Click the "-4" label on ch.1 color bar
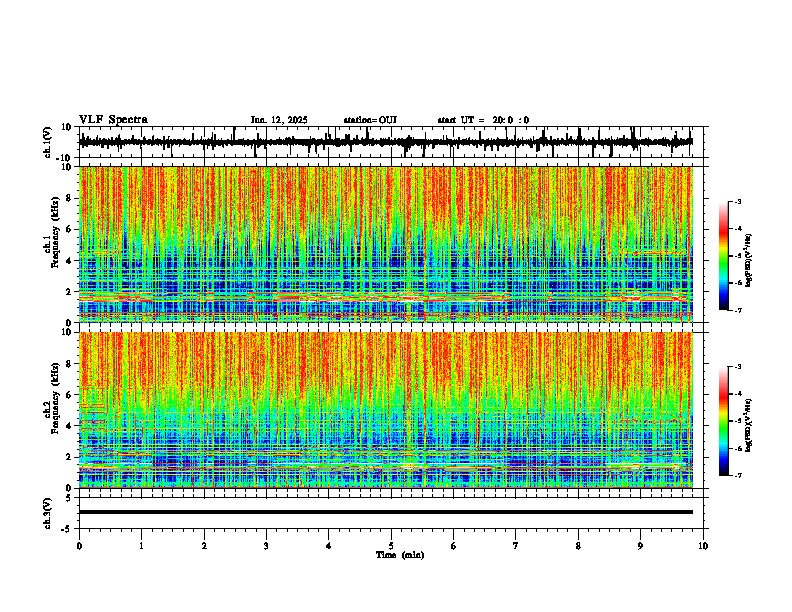This screenshot has height=612, width=792. [737, 229]
